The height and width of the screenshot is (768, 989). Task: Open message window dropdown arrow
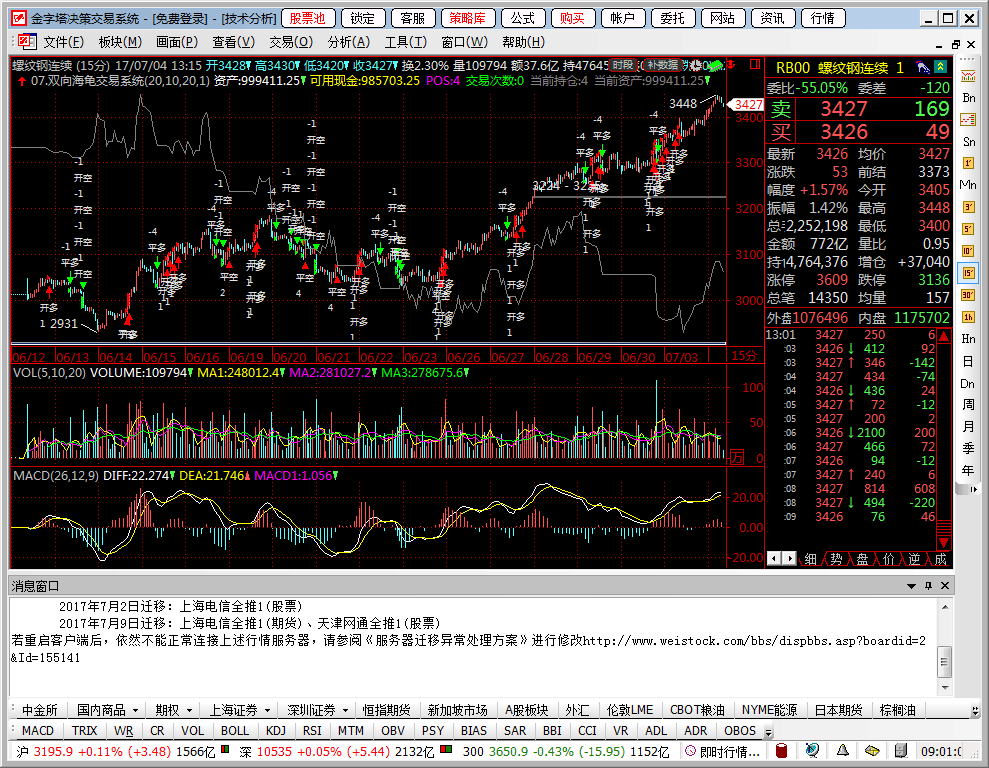pos(911,586)
